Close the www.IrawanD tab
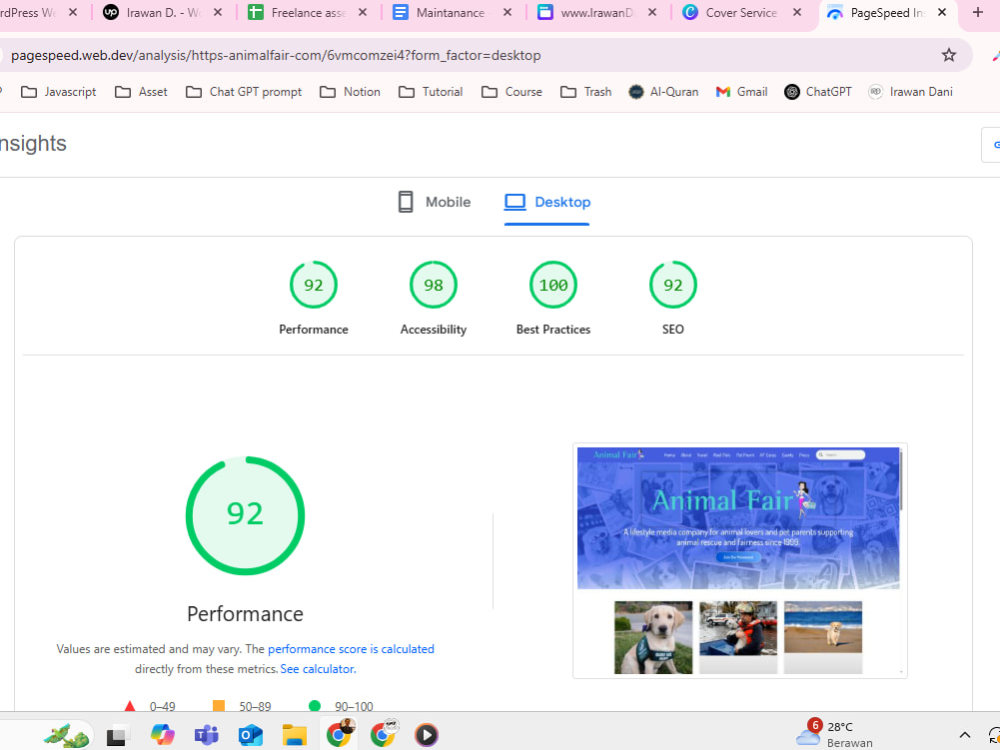The height and width of the screenshot is (750, 1000). [652, 12]
